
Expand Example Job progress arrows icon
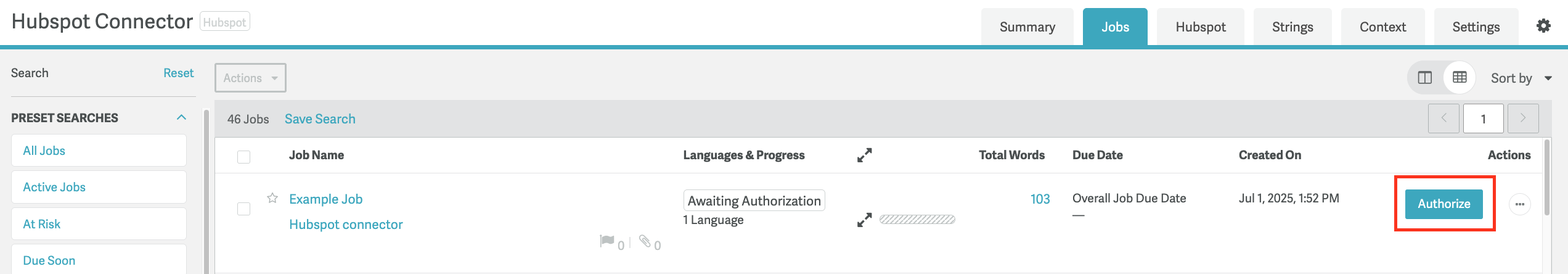[x=865, y=220]
